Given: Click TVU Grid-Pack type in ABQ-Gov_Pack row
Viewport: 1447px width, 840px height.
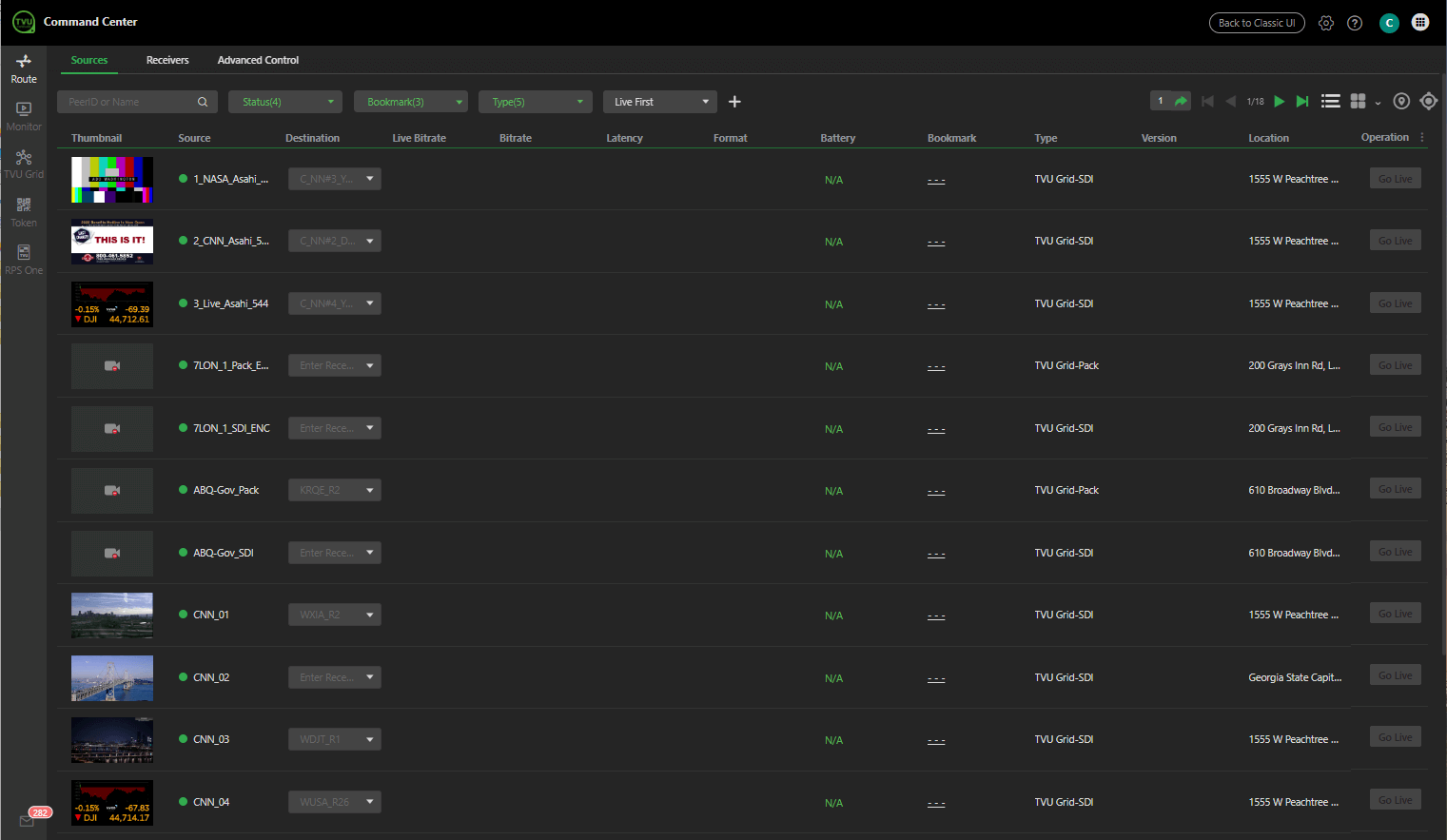Looking at the screenshot, I should [x=1066, y=490].
